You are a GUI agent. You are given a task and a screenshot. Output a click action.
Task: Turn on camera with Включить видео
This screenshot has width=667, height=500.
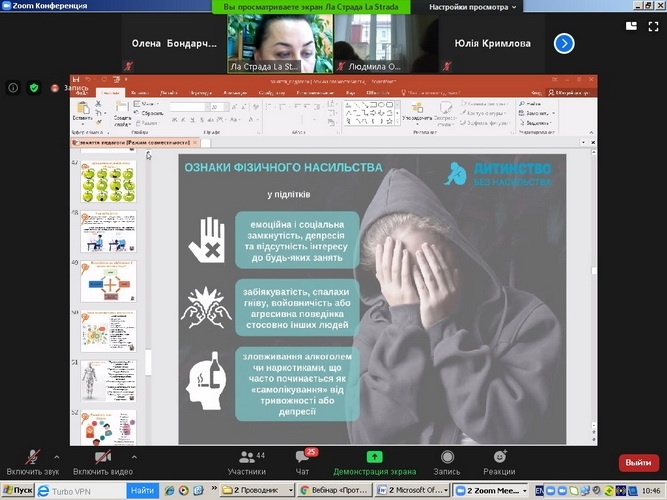coord(103,457)
